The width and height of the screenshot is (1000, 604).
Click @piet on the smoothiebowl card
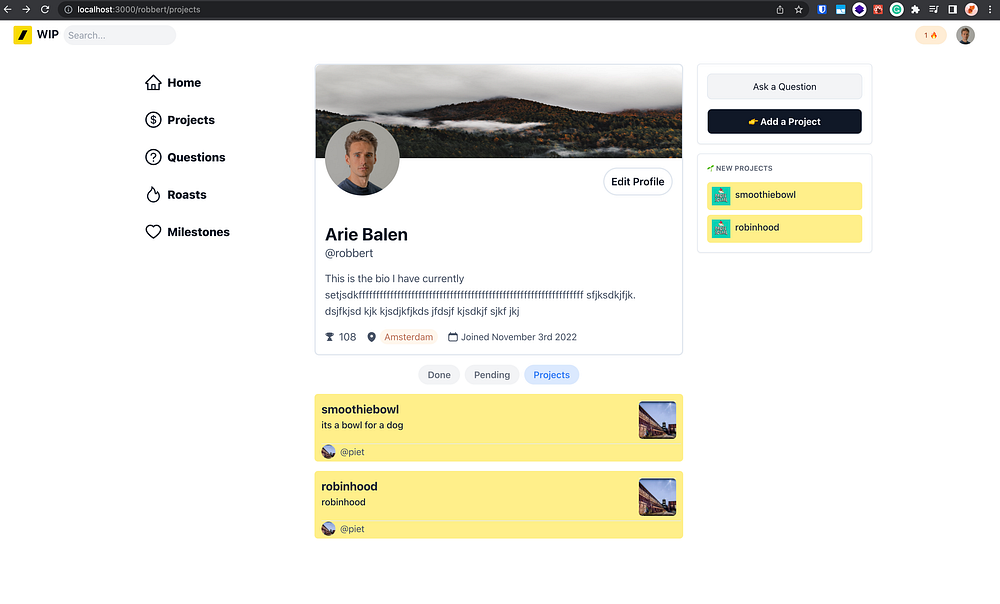[x=352, y=452]
